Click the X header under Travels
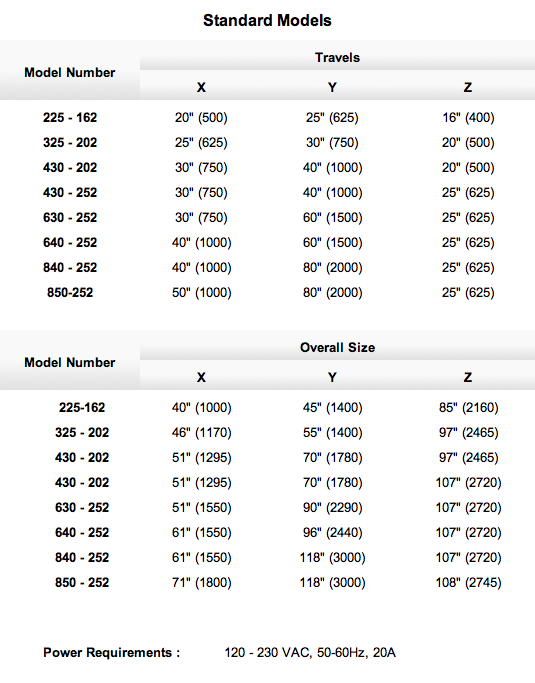The height and width of the screenshot is (683, 535). (x=201, y=88)
